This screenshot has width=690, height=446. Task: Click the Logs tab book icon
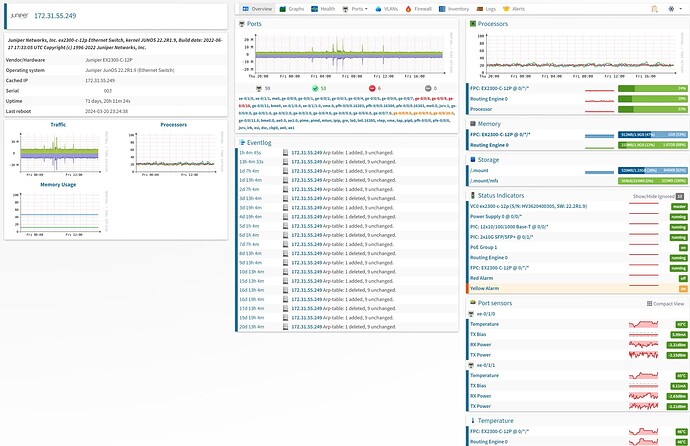pyautogui.click(x=480, y=9)
